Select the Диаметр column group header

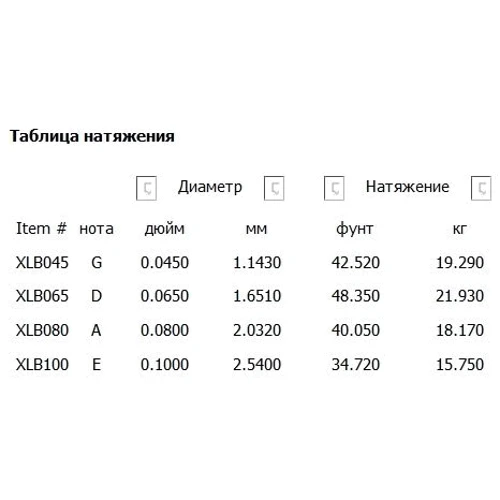tap(210, 187)
